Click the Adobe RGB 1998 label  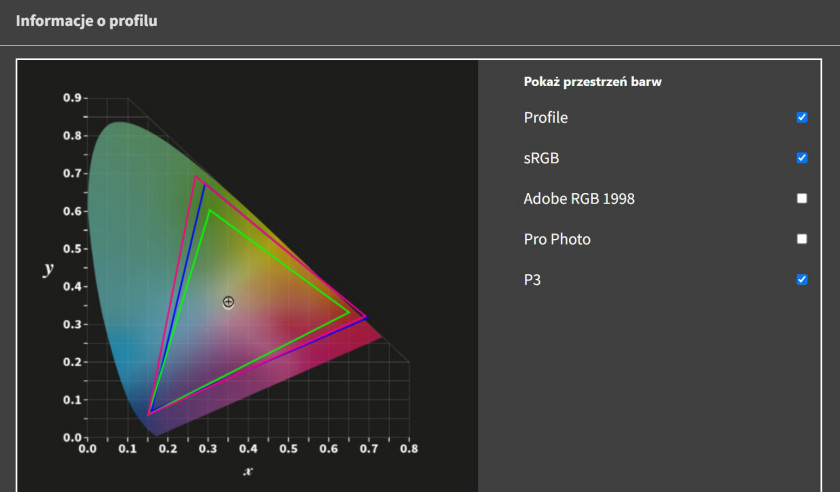pos(579,199)
